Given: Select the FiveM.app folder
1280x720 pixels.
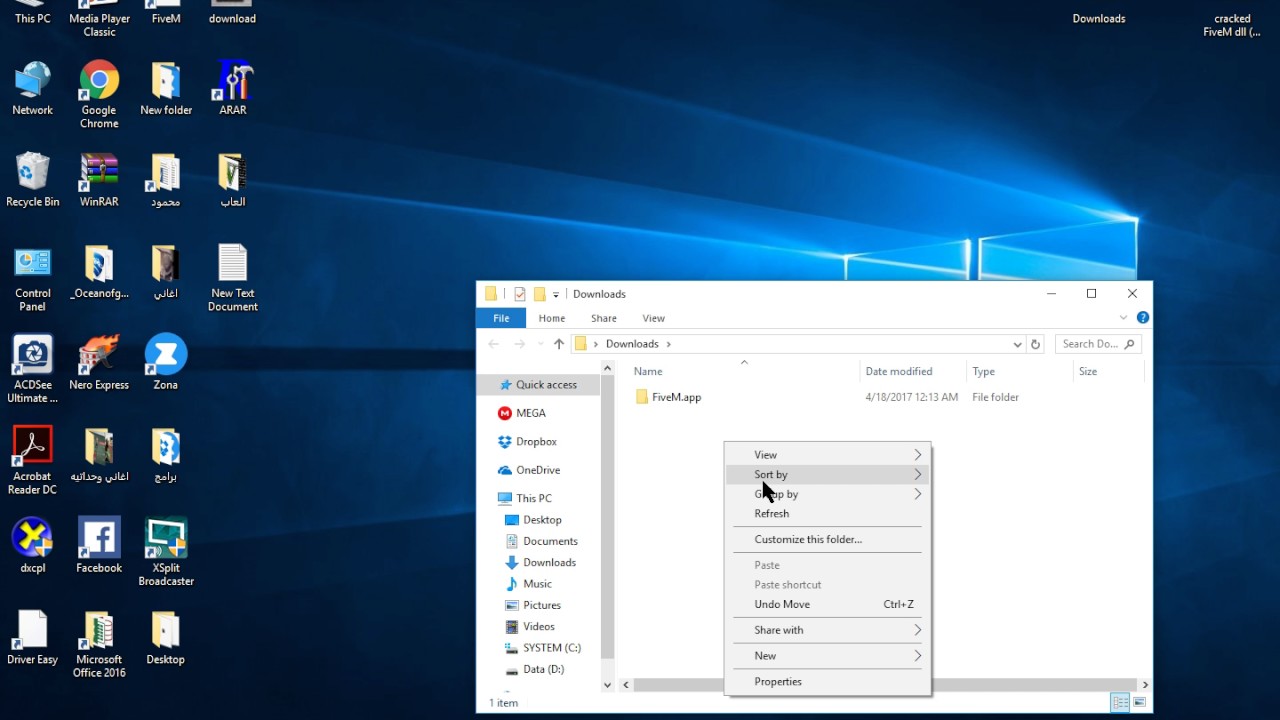Looking at the screenshot, I should pyautogui.click(x=669, y=397).
